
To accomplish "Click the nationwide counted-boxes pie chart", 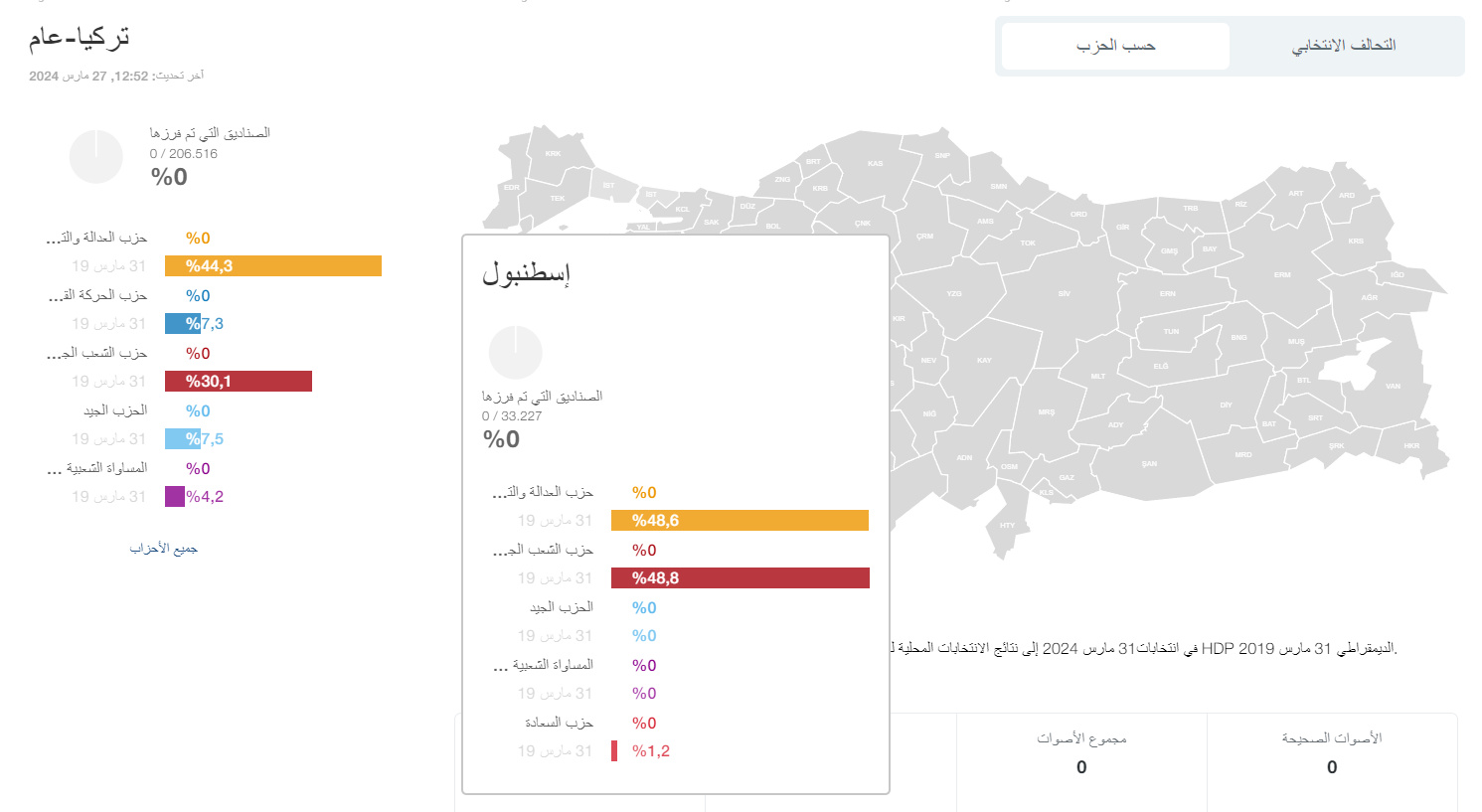I will (x=96, y=157).
